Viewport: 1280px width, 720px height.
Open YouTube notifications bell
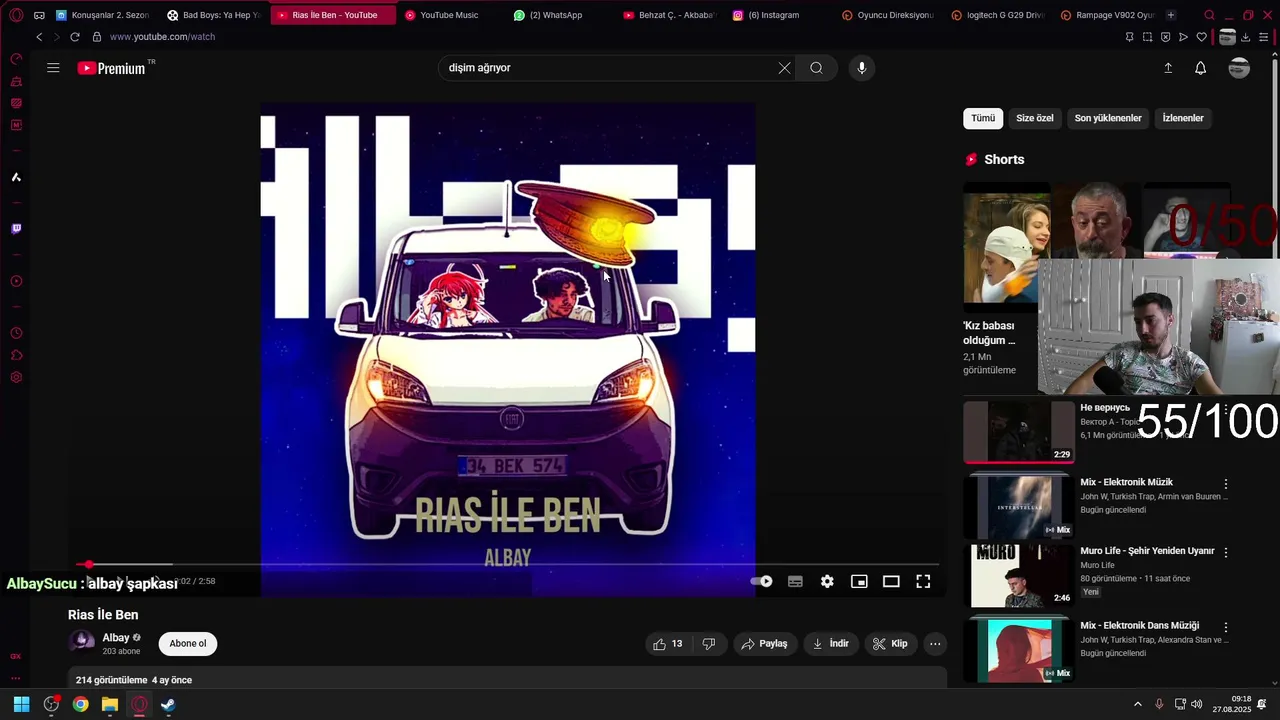pyautogui.click(x=1201, y=68)
